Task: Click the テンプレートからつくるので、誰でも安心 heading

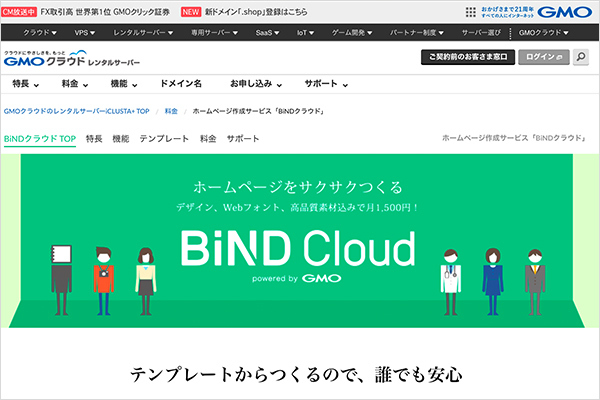Action: pos(297,374)
